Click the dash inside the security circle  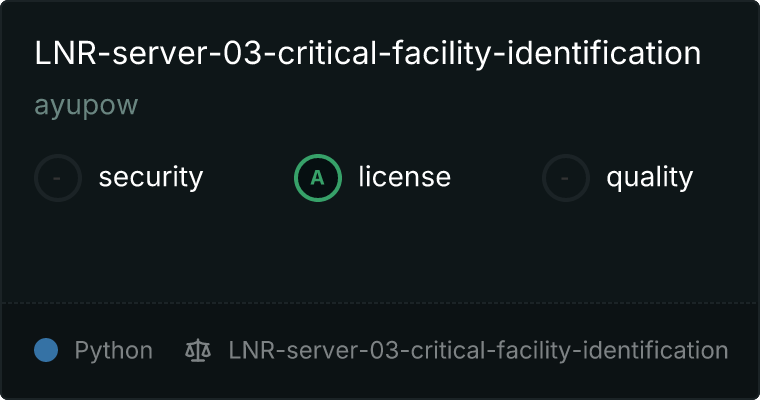coord(57,178)
